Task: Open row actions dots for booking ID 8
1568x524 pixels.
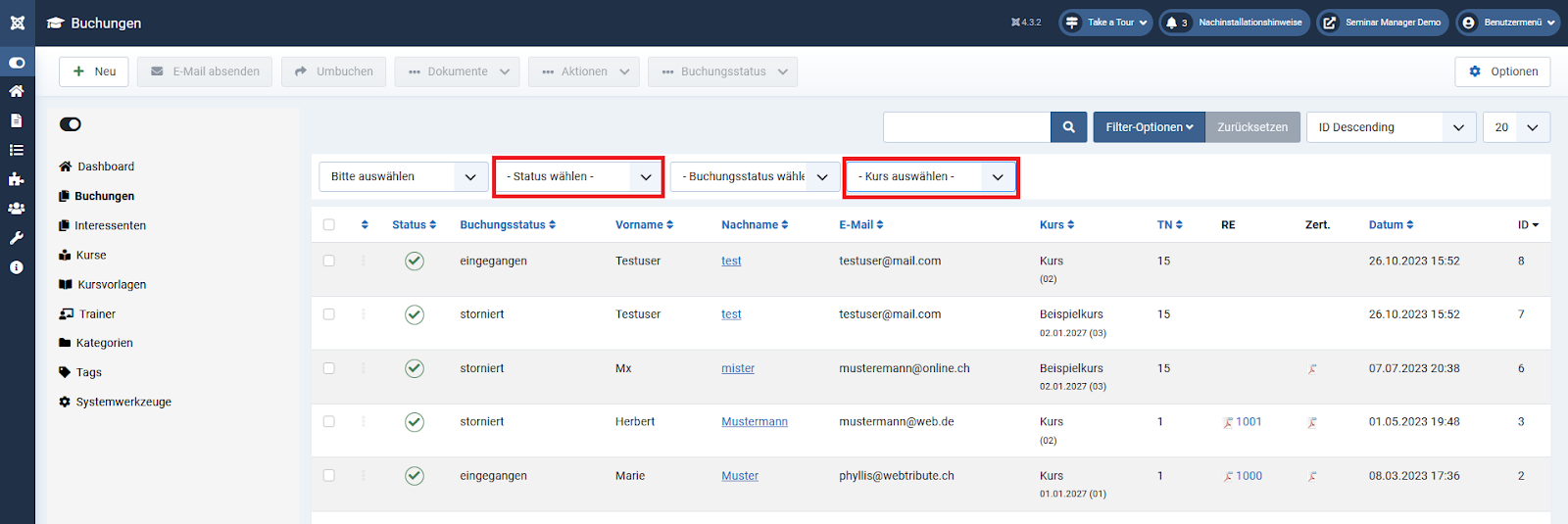Action: point(364,261)
